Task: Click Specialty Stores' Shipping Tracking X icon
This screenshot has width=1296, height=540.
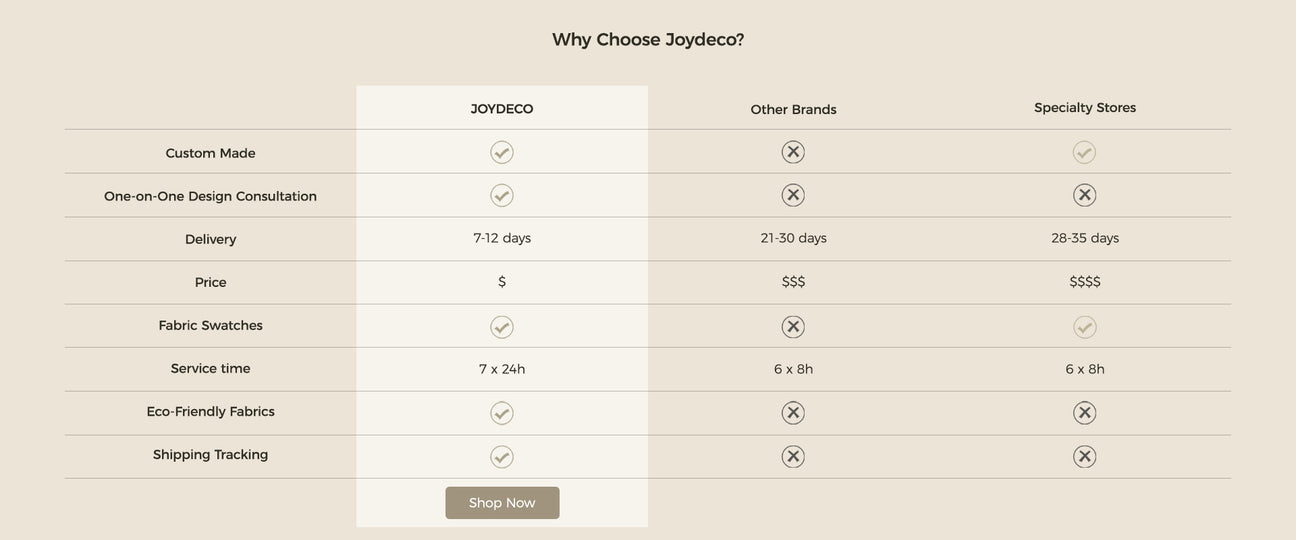Action: (x=1084, y=457)
